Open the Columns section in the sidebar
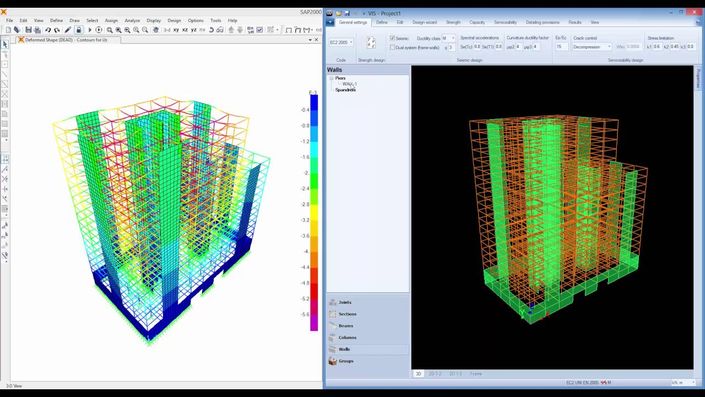This screenshot has height=397, width=705. pos(347,338)
